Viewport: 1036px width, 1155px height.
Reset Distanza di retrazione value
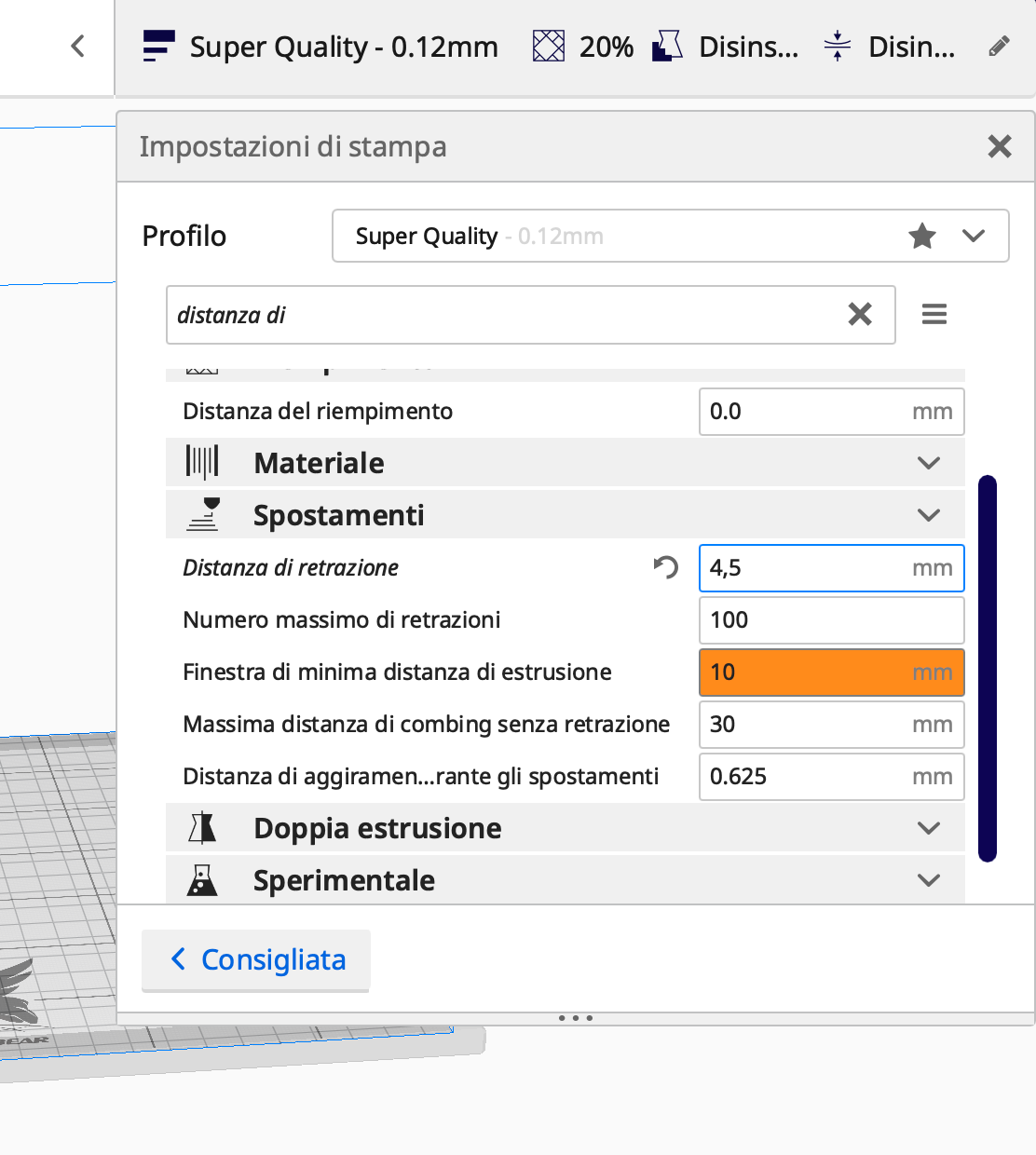(x=665, y=567)
